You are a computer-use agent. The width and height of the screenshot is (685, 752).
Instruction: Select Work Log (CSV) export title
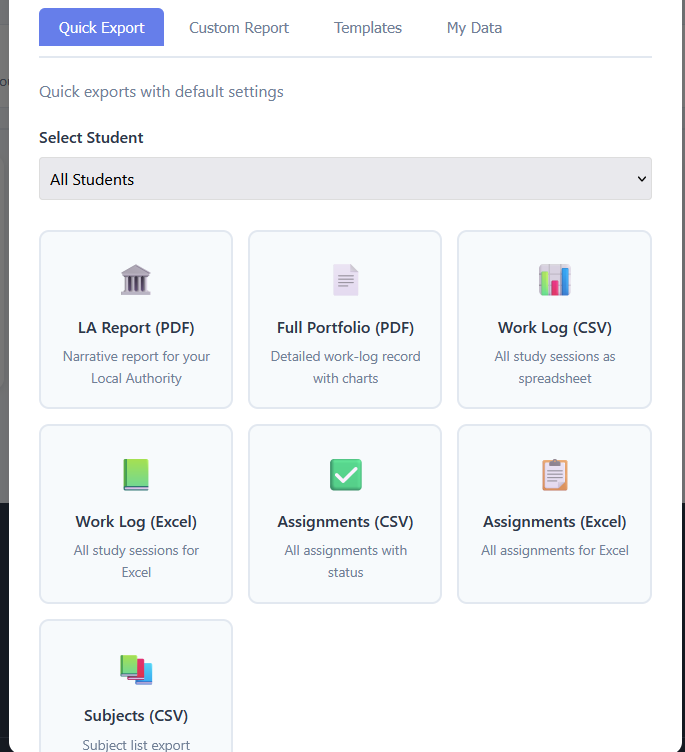(555, 328)
